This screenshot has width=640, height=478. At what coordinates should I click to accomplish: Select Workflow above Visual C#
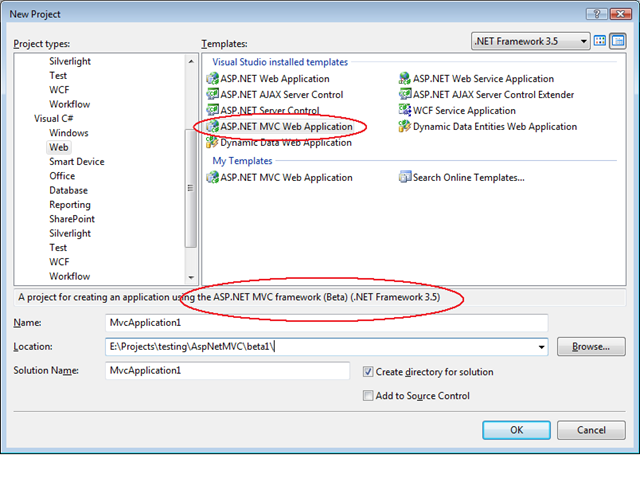coord(69,104)
